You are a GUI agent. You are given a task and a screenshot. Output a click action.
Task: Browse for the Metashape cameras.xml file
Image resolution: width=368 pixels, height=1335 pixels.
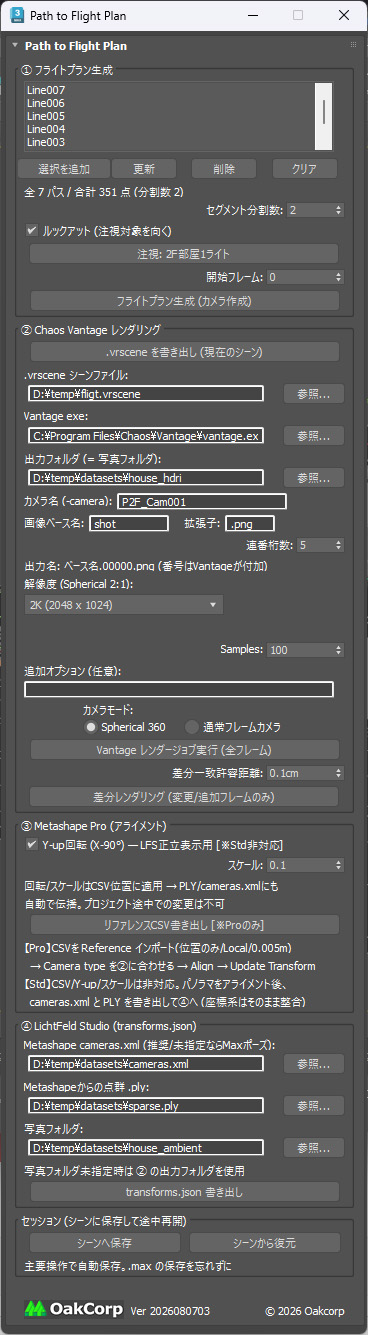(313, 1064)
